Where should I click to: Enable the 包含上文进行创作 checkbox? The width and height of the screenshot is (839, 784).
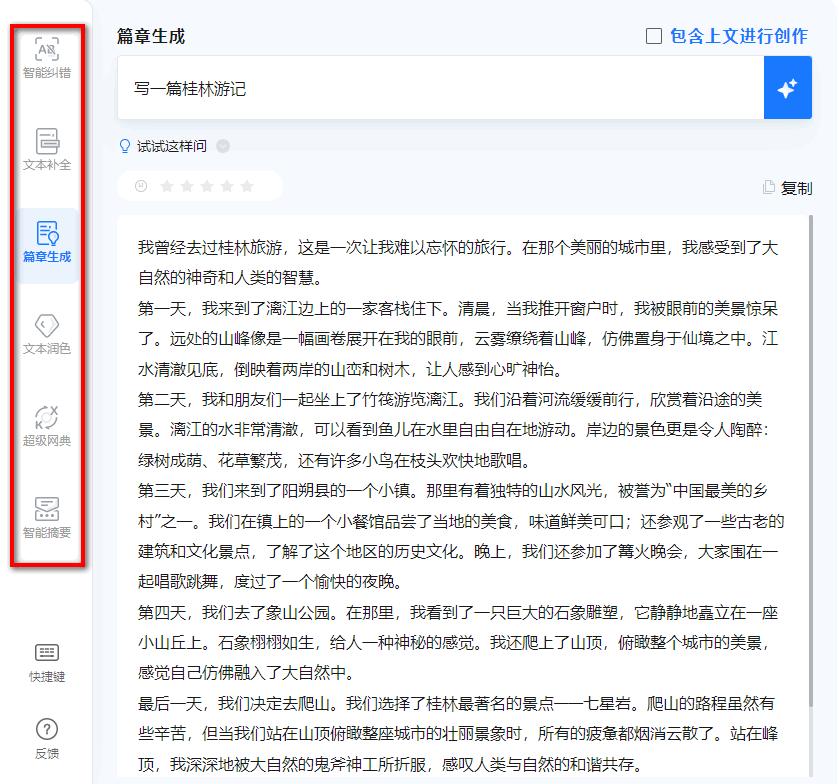click(x=654, y=36)
